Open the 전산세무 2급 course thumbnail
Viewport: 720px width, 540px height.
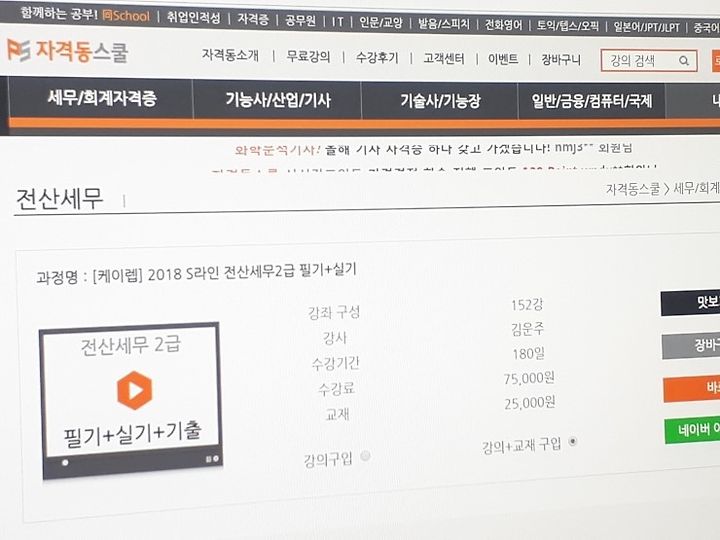(x=131, y=400)
